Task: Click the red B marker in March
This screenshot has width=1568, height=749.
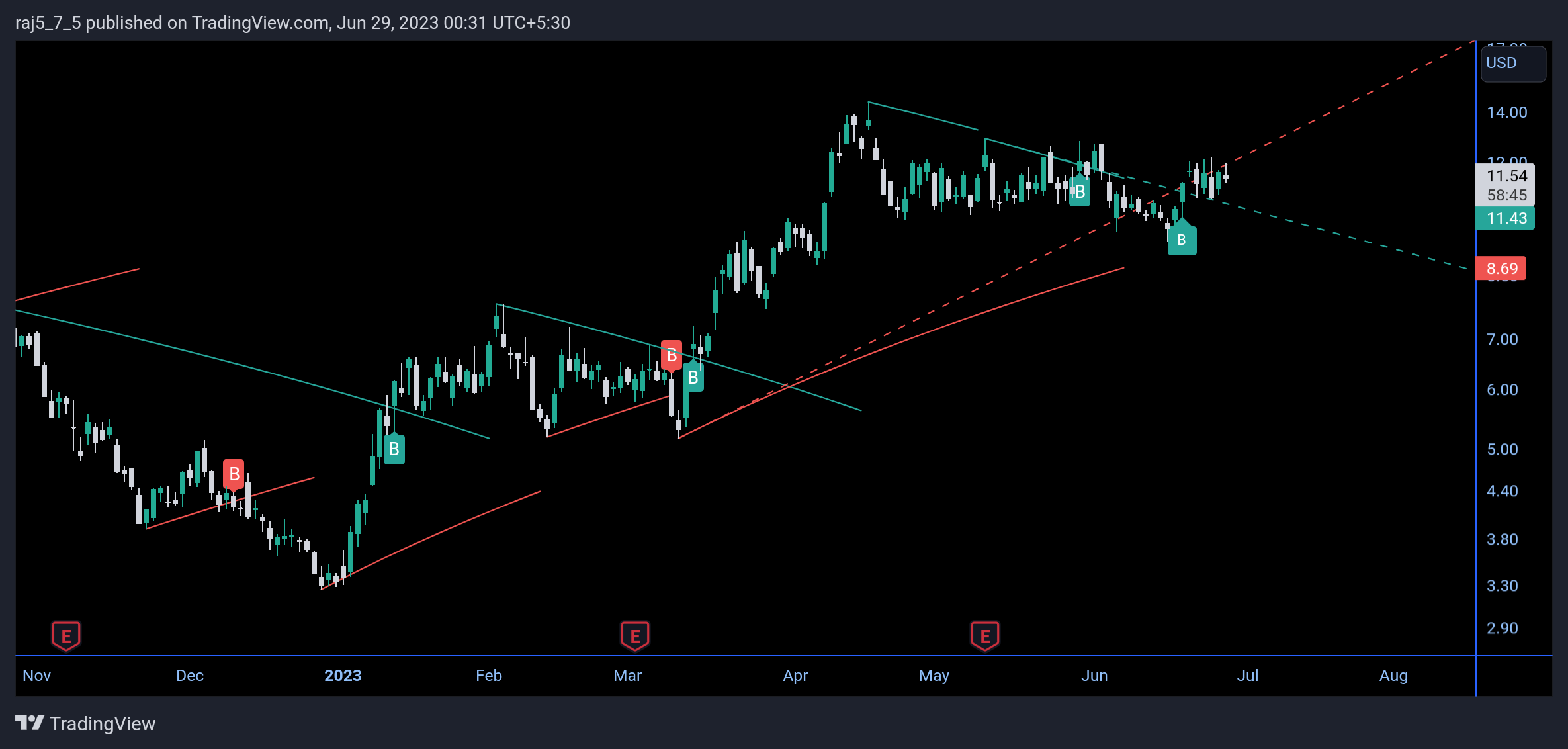Action: point(672,356)
